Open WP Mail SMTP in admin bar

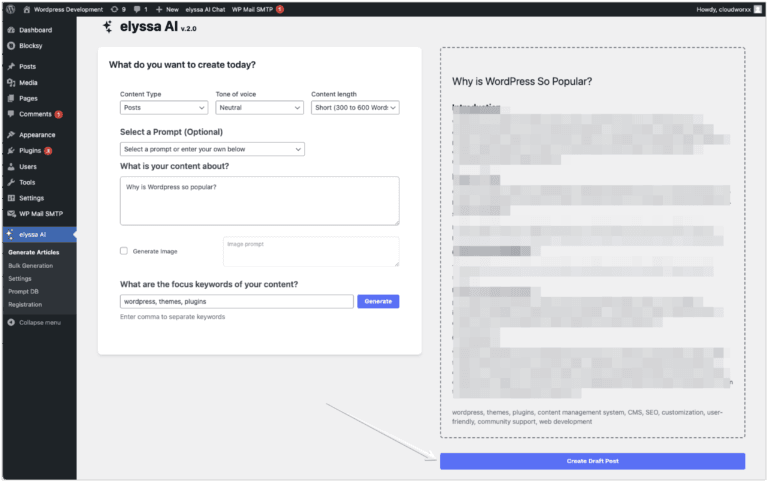coord(258,9)
